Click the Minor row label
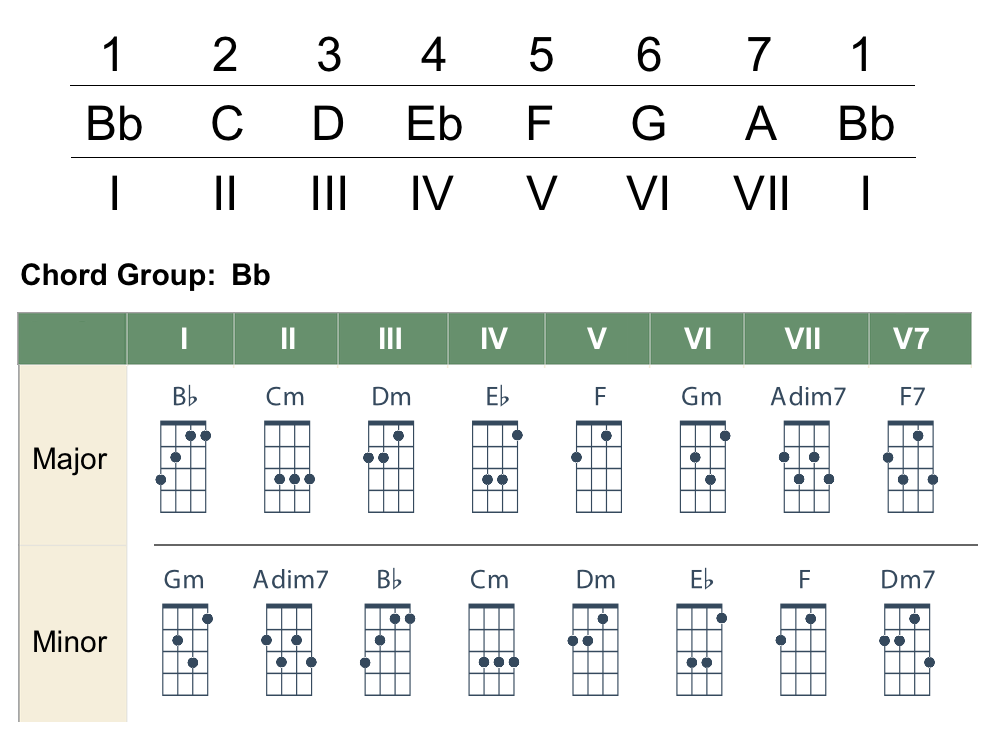This screenshot has width=987, height=740. point(70,641)
